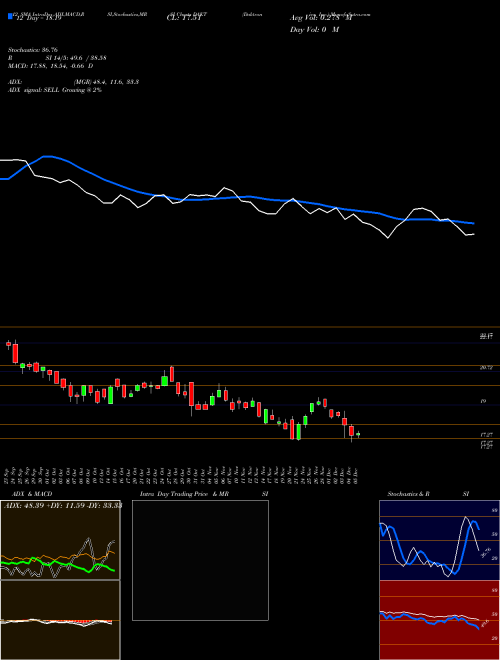Click the MACD histogram panel below ADX
500x660 pixels.
click(x=60, y=620)
